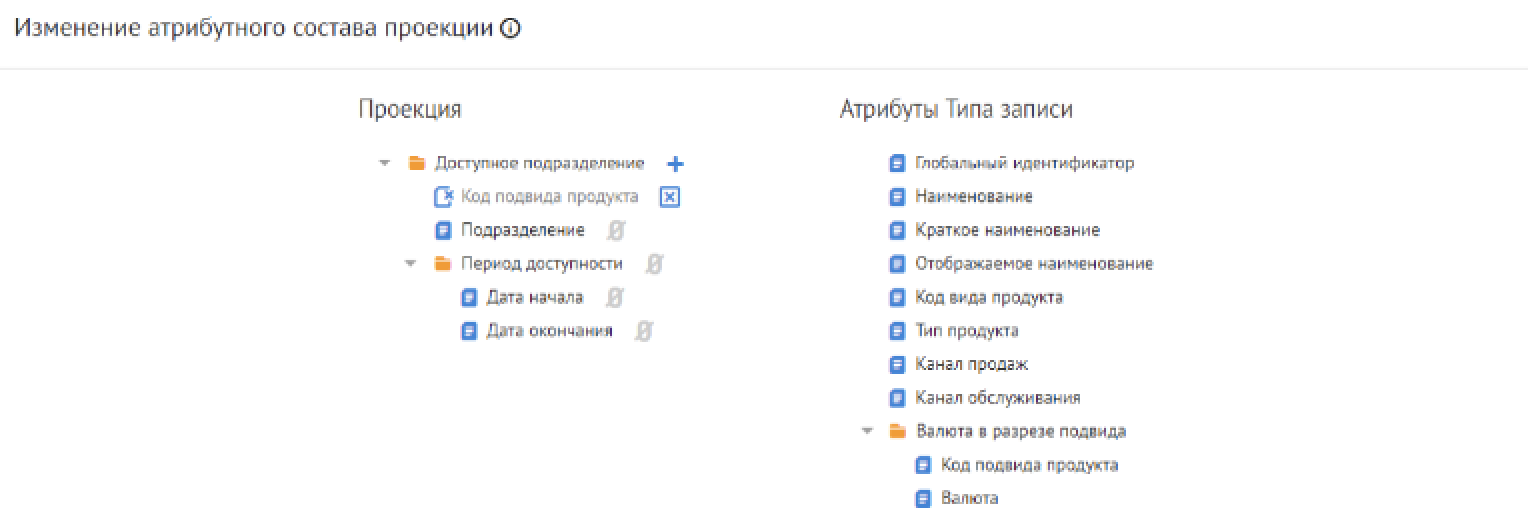Click the link icon next to Подразделение
Image resolution: width=1528 pixels, height=516 pixels.
click(x=616, y=231)
